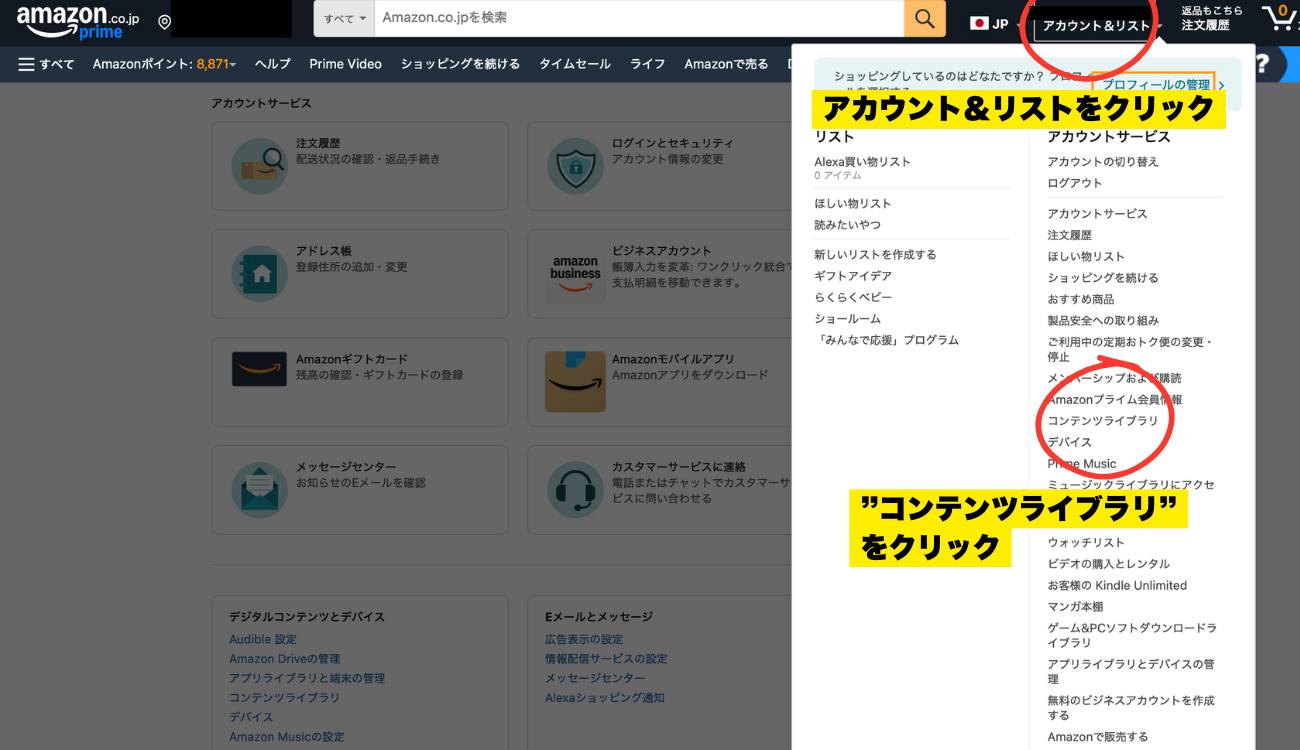This screenshot has width=1300, height=750.
Task: Click the ログインとセキュリティ shield icon
Action: [x=575, y=165]
